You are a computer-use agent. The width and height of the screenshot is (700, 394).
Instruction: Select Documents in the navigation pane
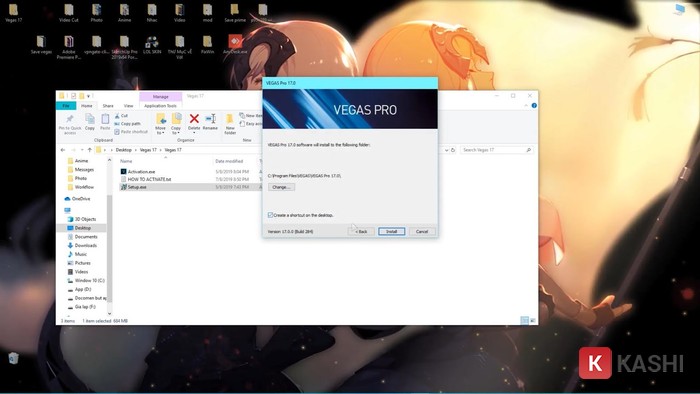86,236
